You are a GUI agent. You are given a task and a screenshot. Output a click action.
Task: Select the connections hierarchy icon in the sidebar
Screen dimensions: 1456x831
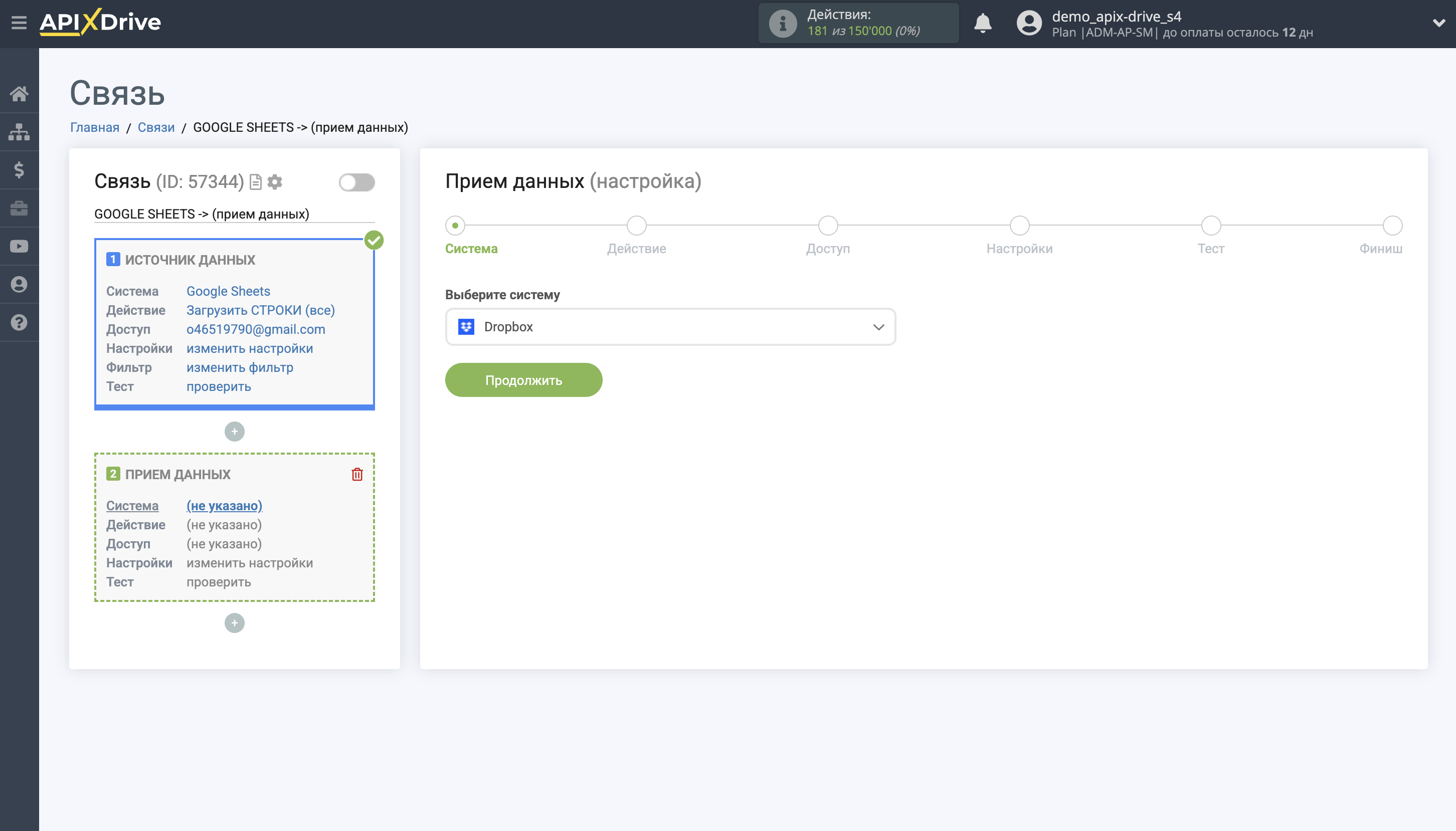(x=19, y=131)
